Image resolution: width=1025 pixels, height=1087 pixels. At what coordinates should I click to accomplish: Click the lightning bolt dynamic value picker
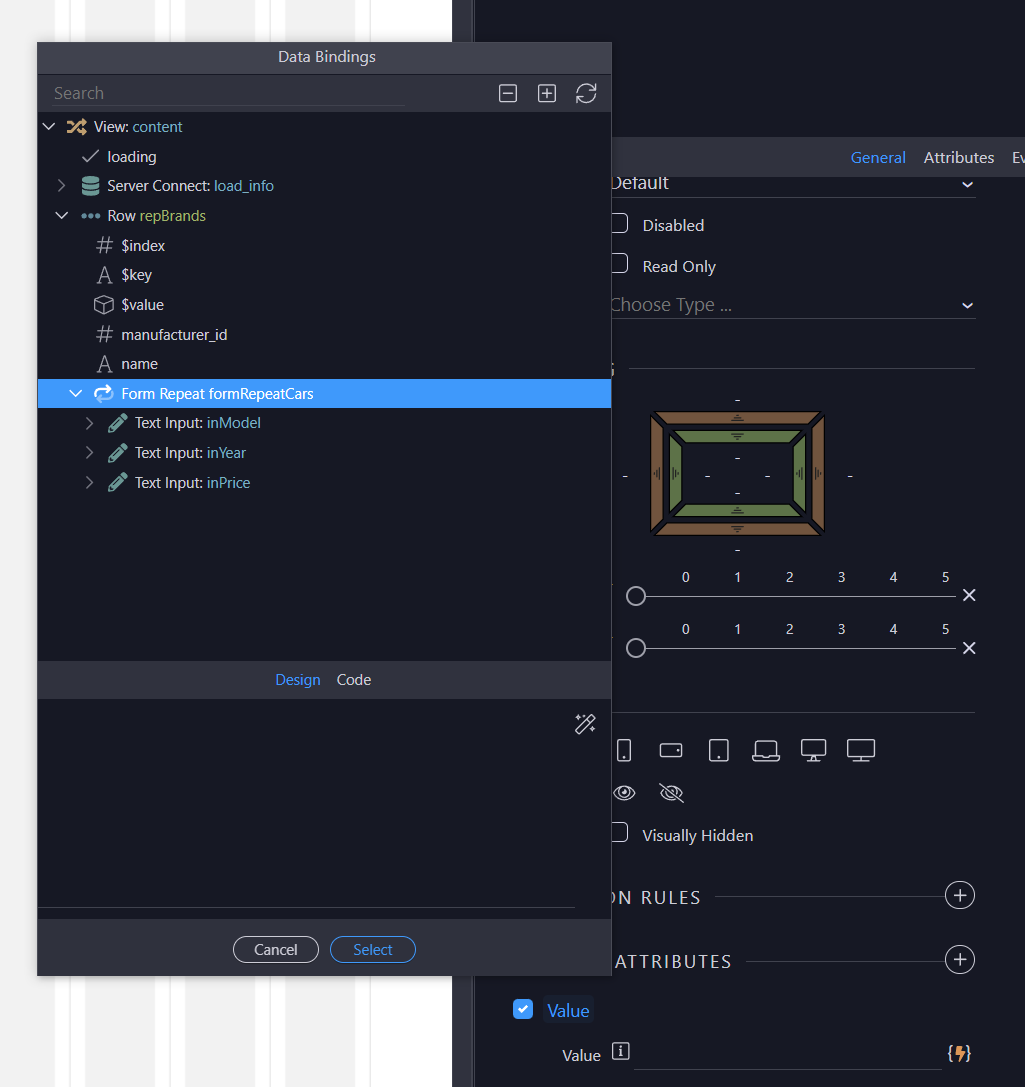click(959, 1053)
